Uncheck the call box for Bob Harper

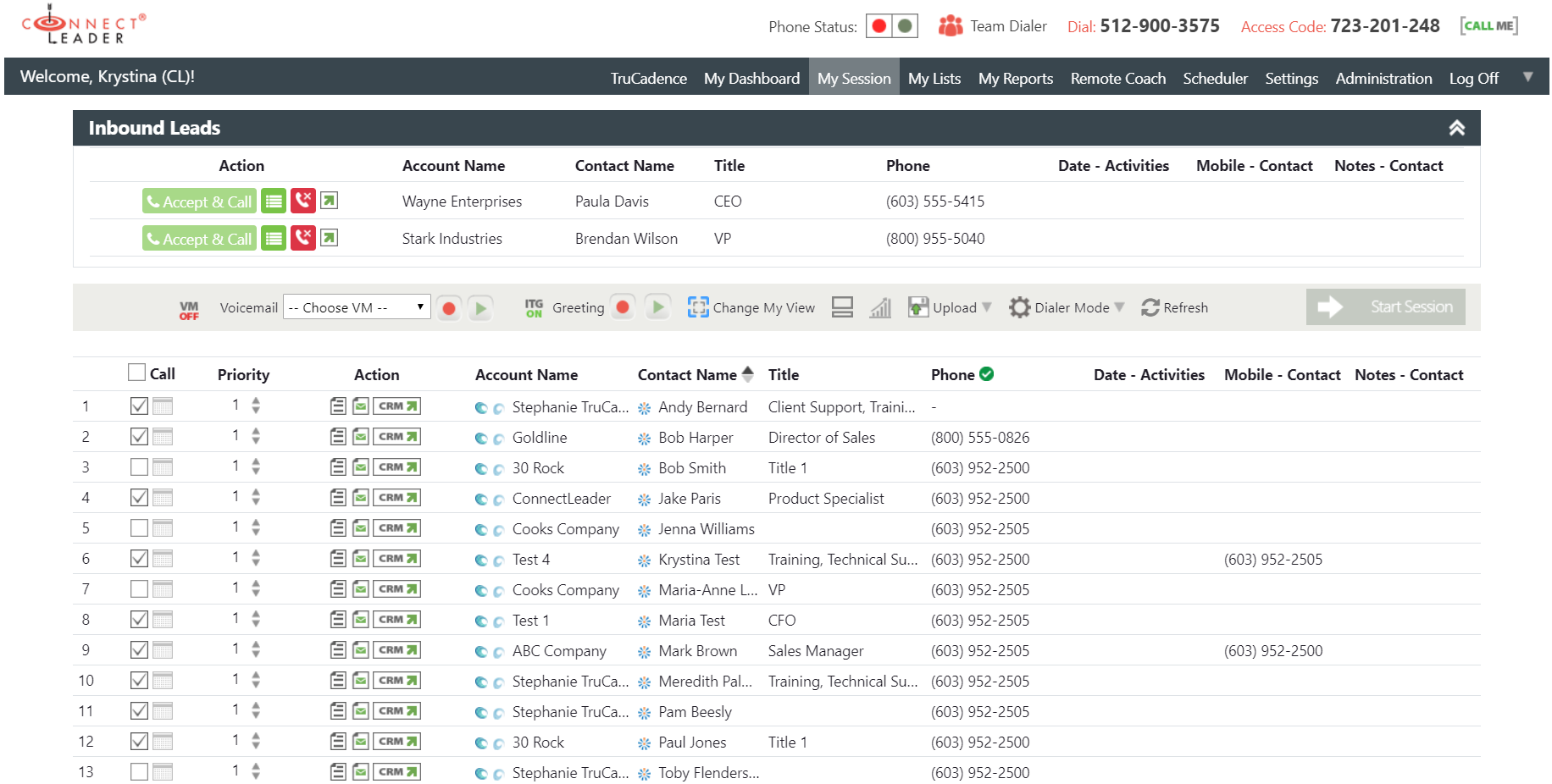(x=139, y=437)
